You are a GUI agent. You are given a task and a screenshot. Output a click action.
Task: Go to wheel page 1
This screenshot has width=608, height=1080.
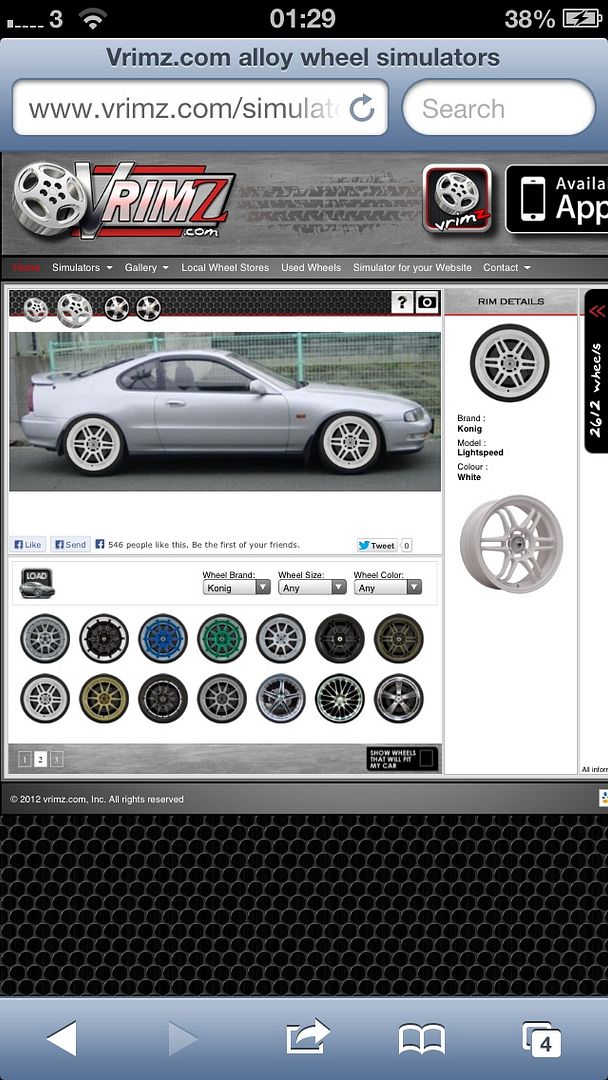point(25,759)
